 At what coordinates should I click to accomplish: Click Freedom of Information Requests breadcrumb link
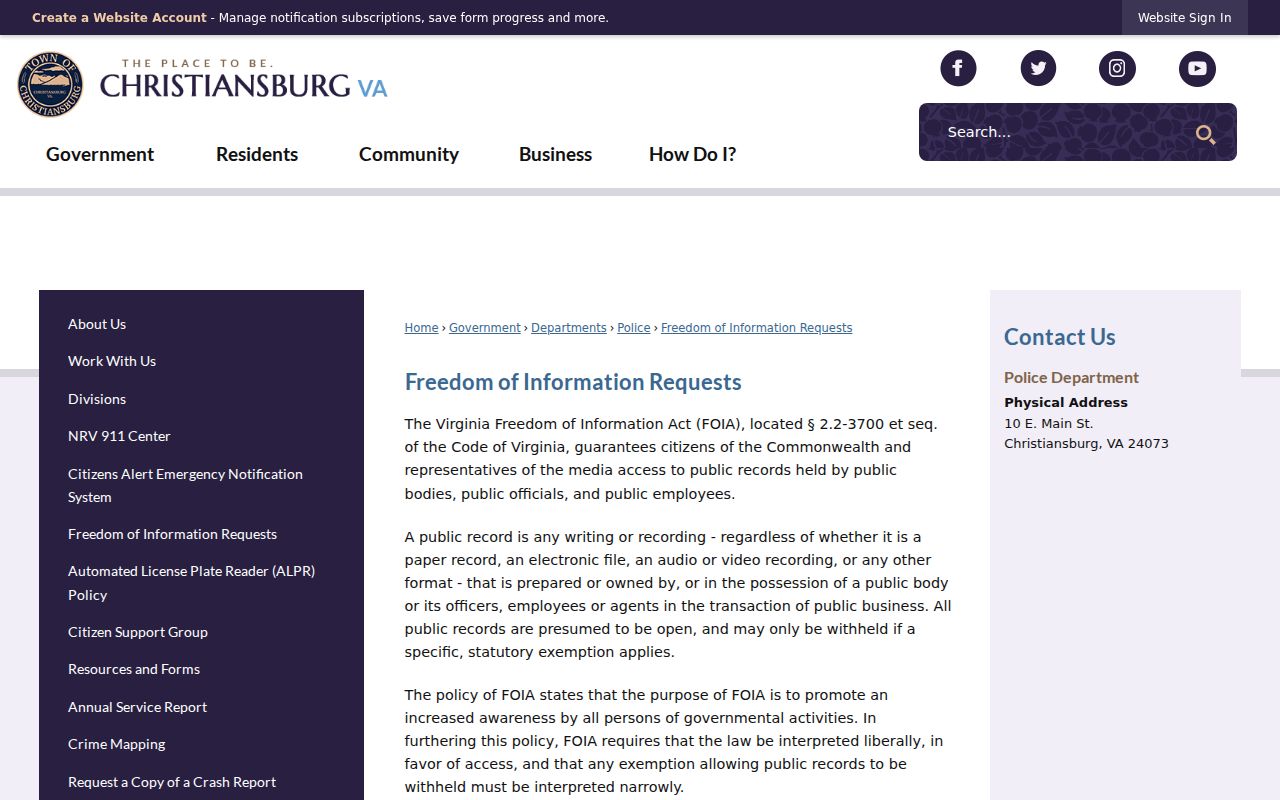point(757,328)
